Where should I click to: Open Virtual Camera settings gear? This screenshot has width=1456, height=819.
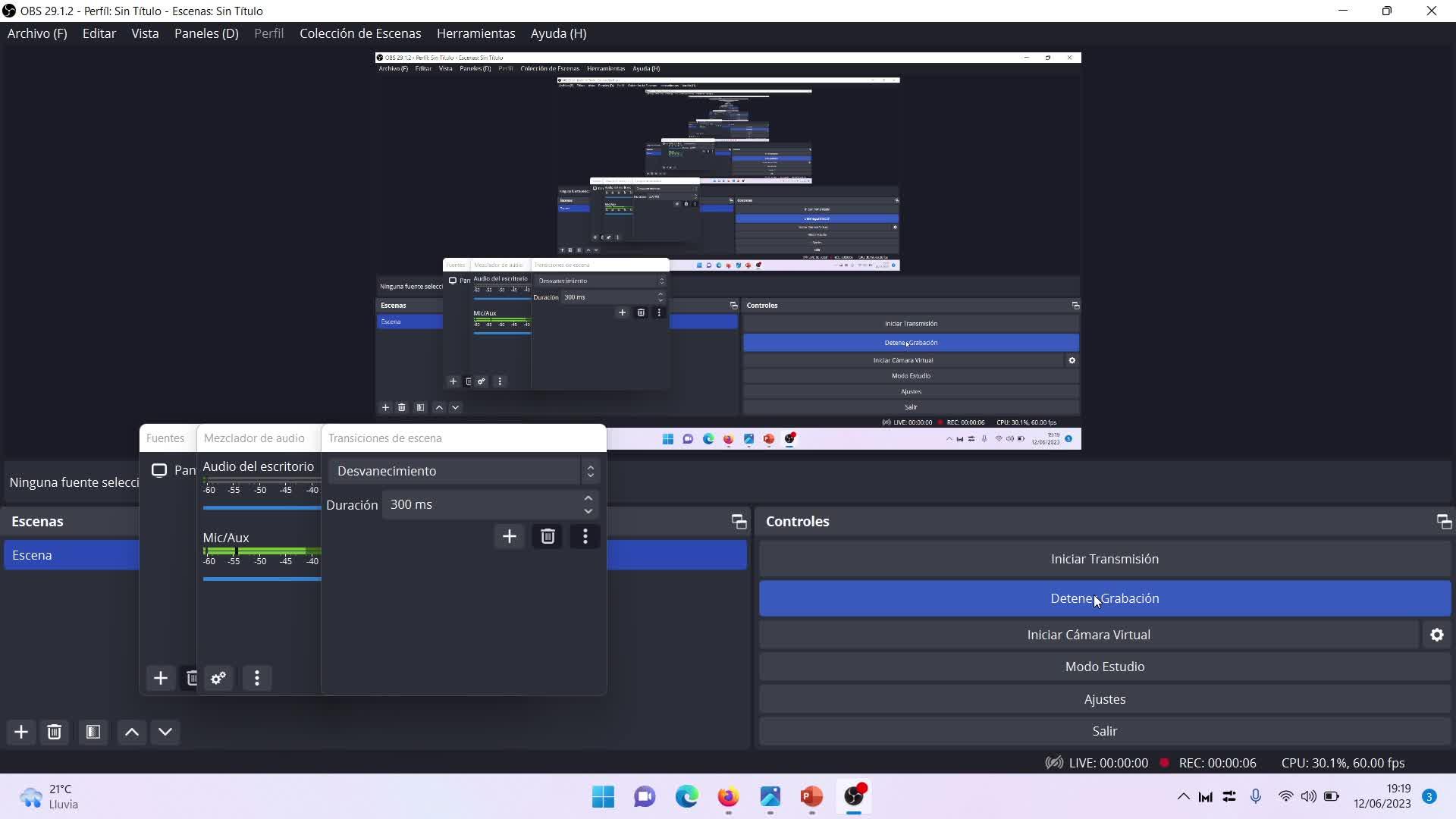(x=1437, y=635)
